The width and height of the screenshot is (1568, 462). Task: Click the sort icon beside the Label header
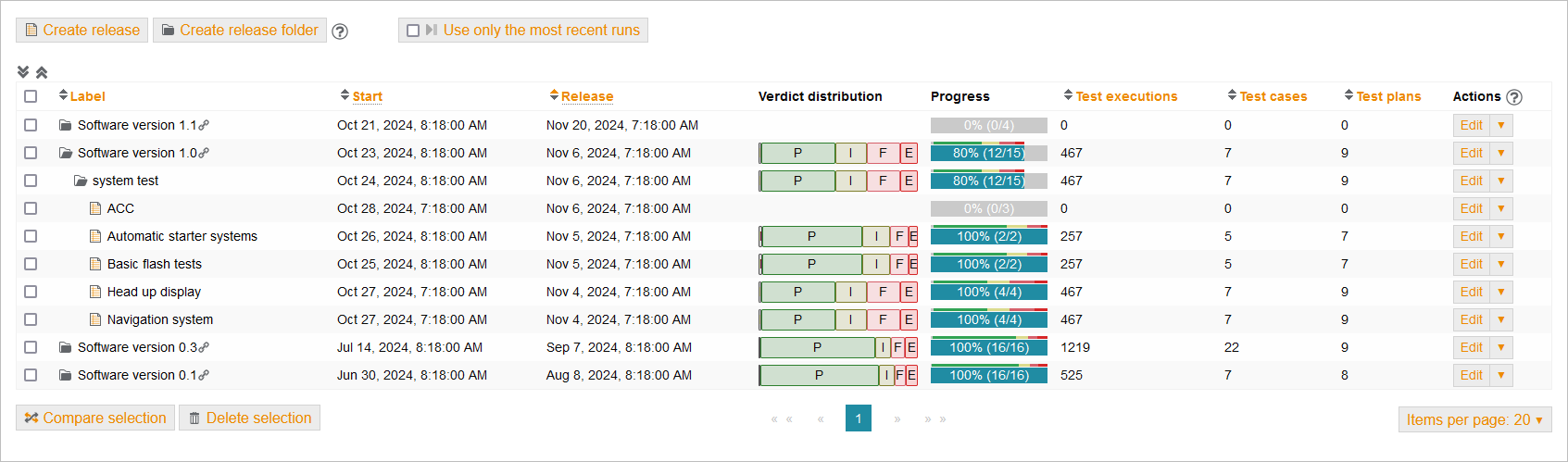tap(63, 95)
